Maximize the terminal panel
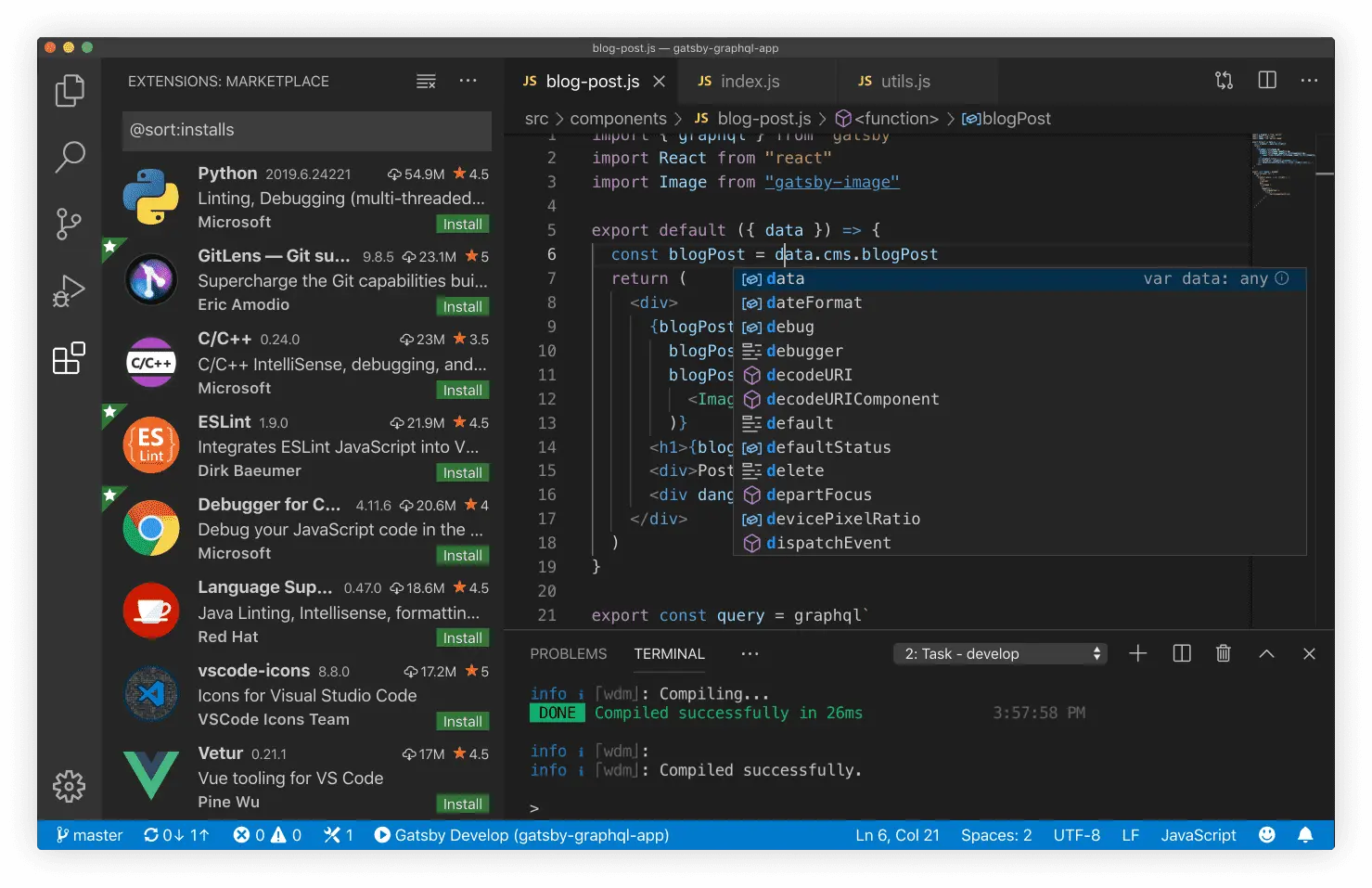 [x=1266, y=653]
